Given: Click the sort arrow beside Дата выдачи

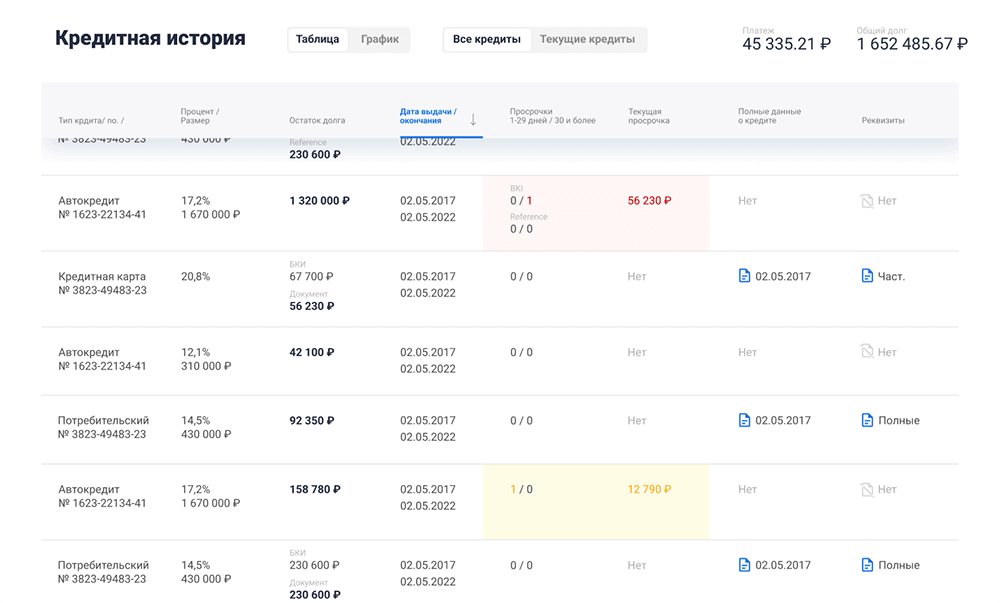Looking at the screenshot, I should pyautogui.click(x=473, y=119).
